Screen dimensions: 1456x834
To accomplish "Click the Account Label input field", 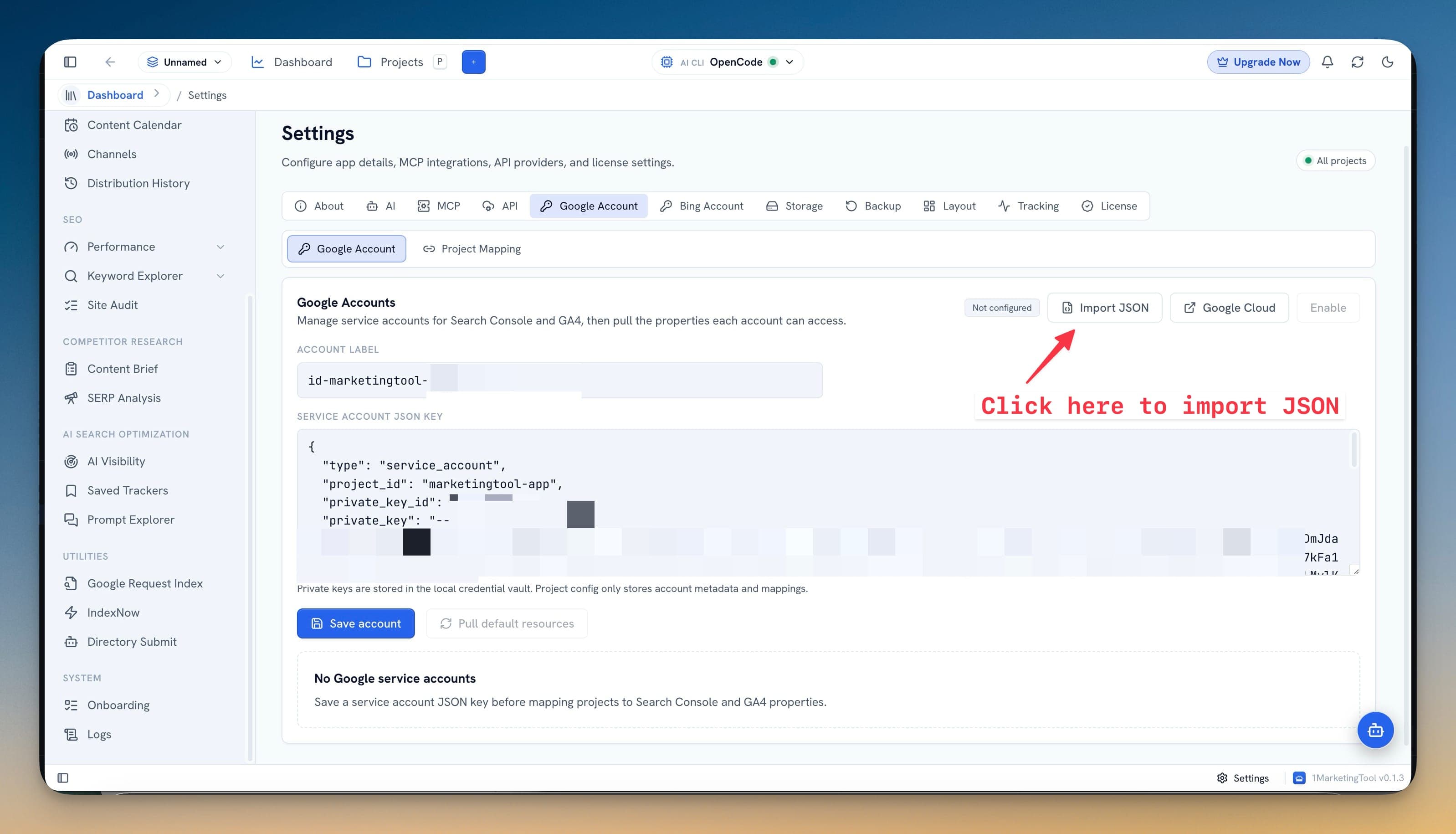I will pyautogui.click(x=559, y=381).
